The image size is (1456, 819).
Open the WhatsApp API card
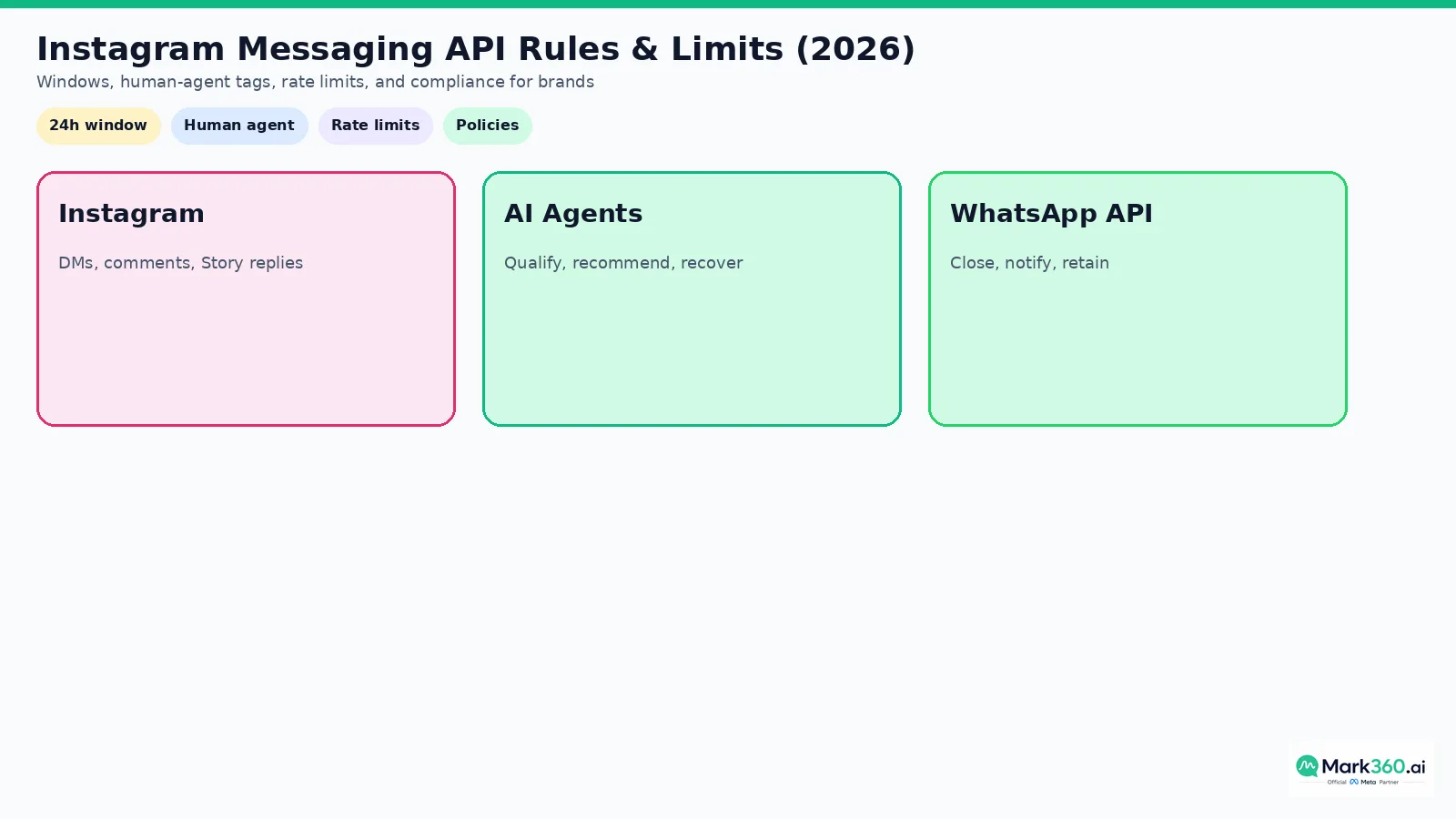tap(1137, 298)
